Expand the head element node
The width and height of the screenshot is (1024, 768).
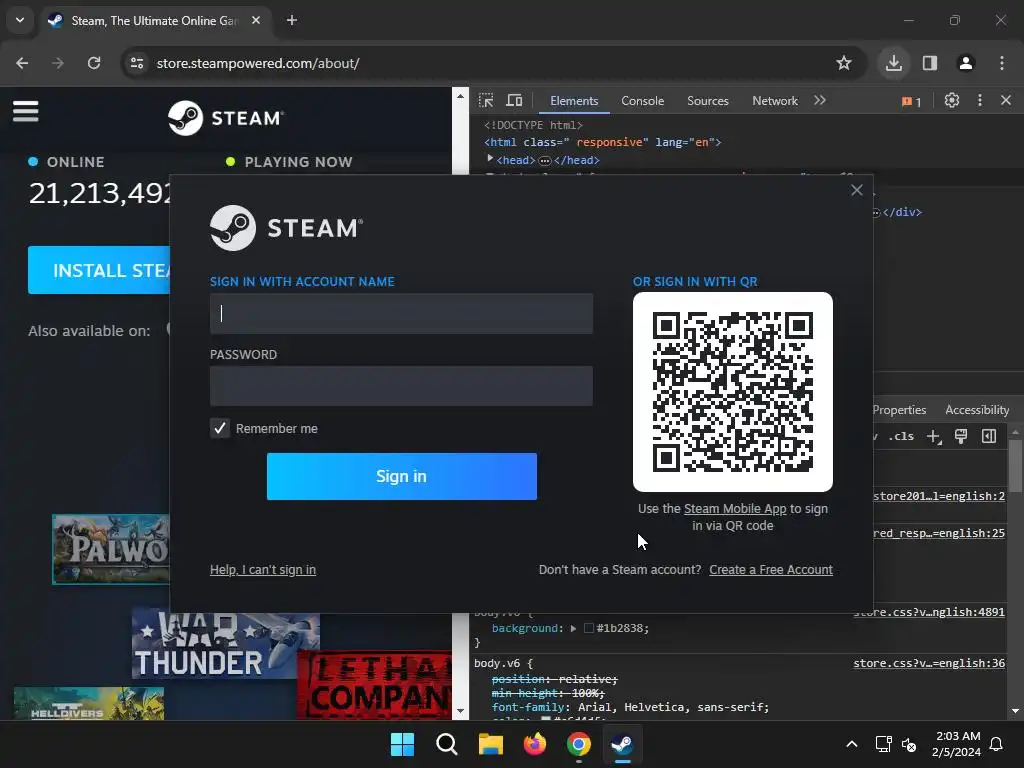(x=490, y=159)
